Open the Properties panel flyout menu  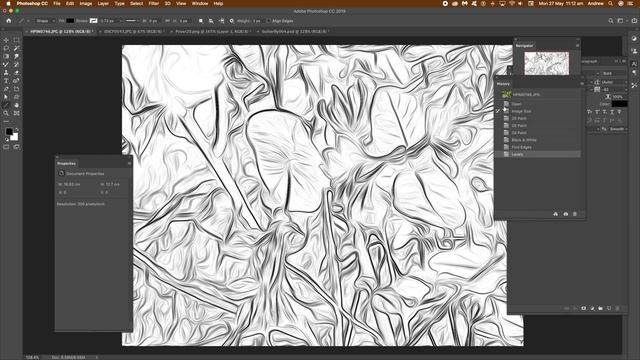(129, 163)
